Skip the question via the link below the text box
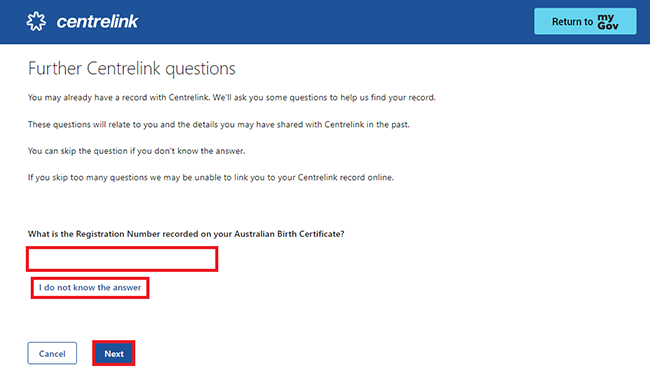This screenshot has height=390, width=650. pos(90,288)
